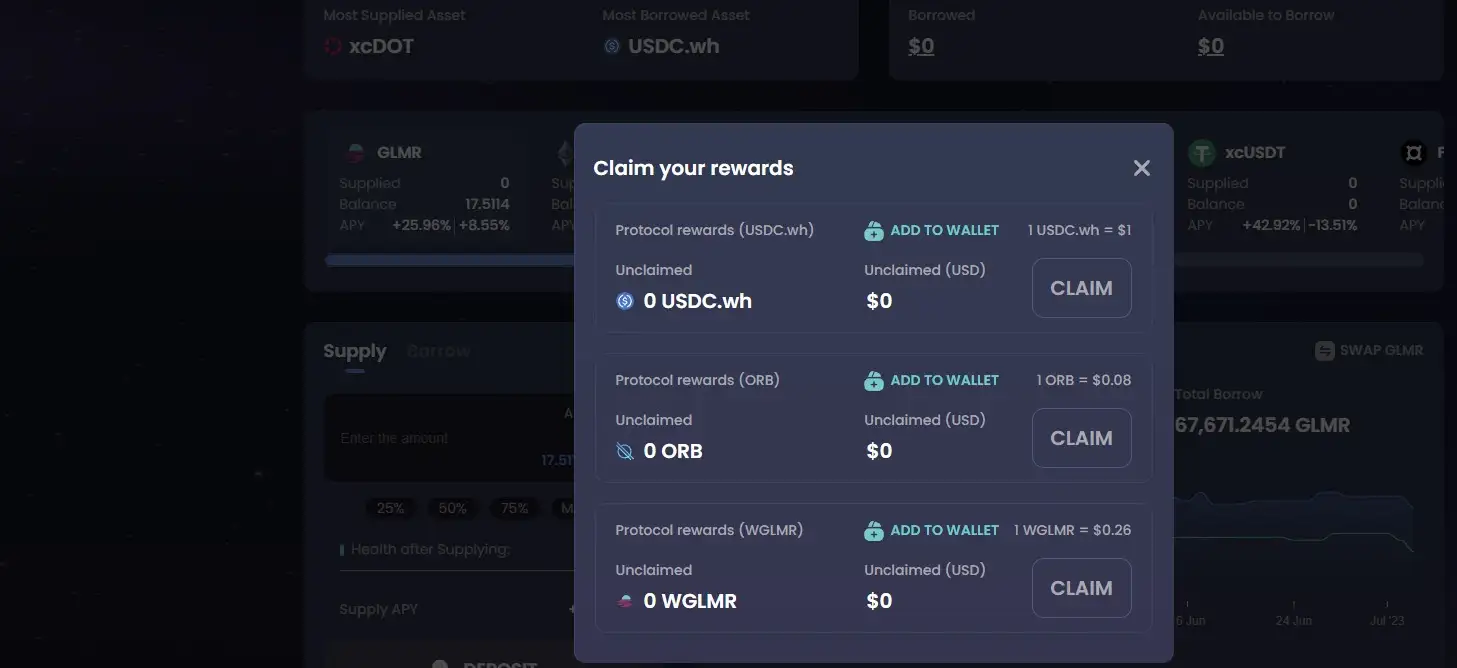1457x668 pixels.
Task: Select the 25% amount preset
Action: (390, 508)
